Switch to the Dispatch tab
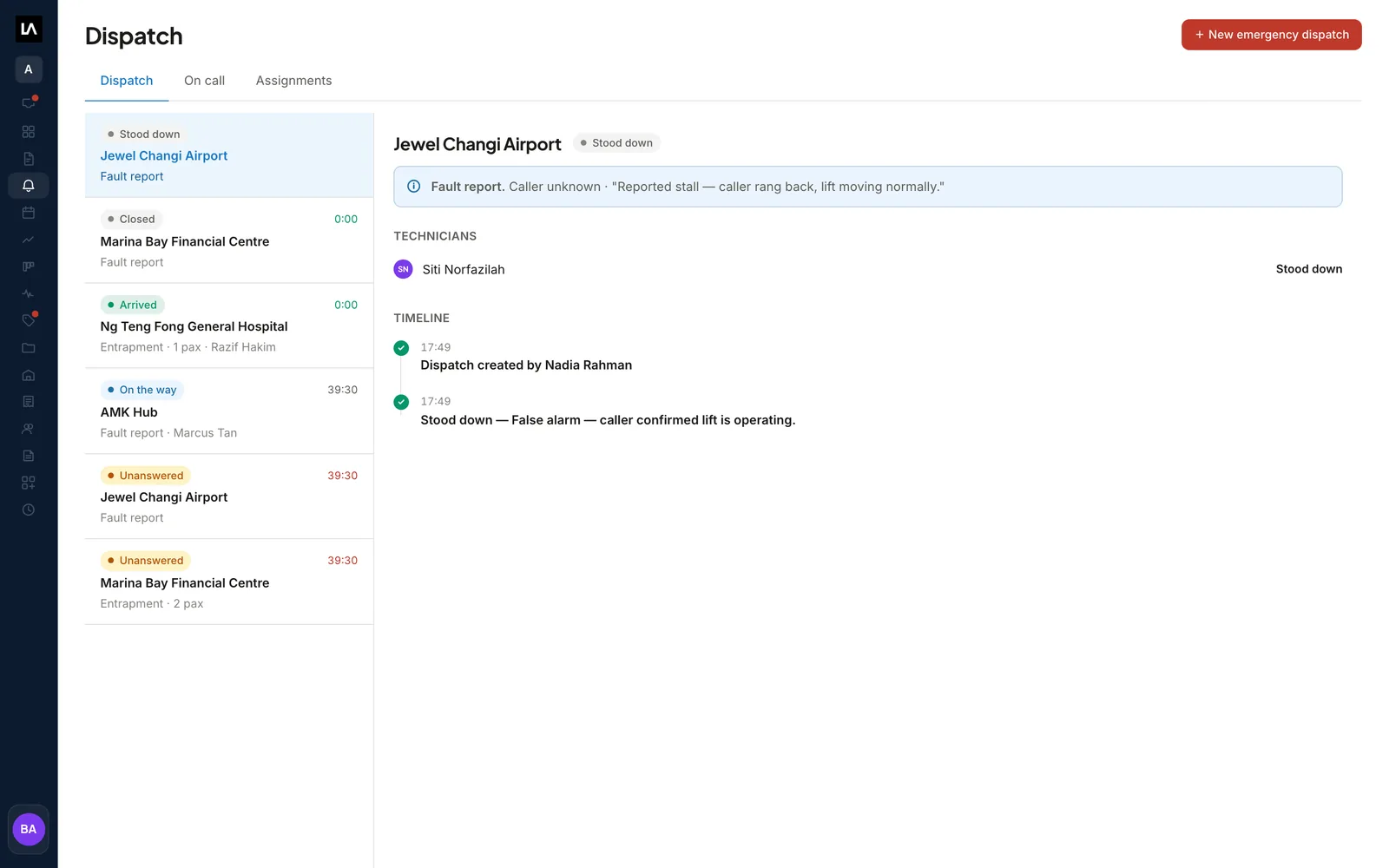Screen dimensions: 1389x868 pos(127,81)
